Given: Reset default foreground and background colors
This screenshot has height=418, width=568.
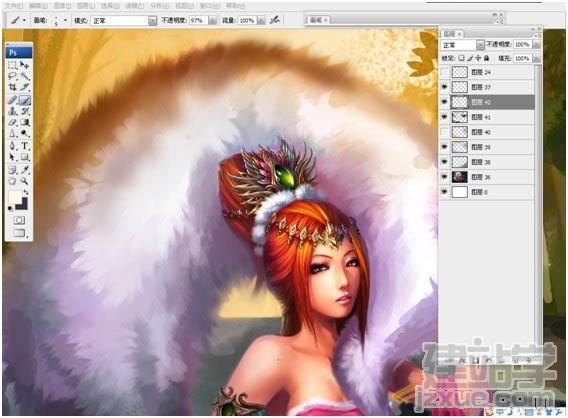Looking at the screenshot, I should 10,208.
